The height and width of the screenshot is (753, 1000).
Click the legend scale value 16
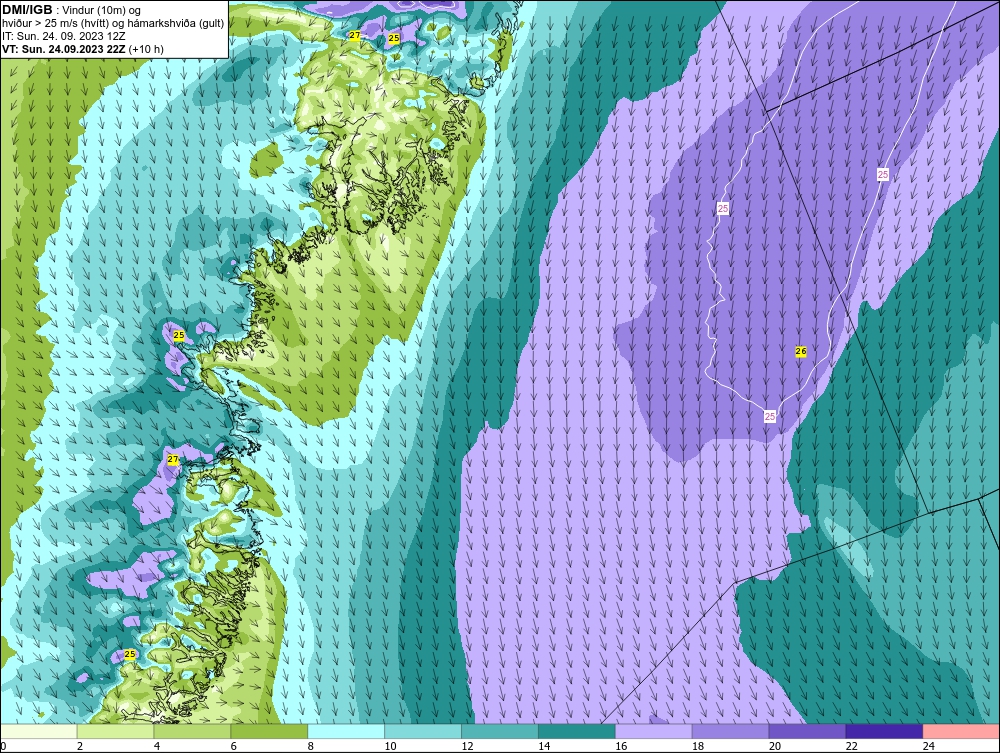621,746
